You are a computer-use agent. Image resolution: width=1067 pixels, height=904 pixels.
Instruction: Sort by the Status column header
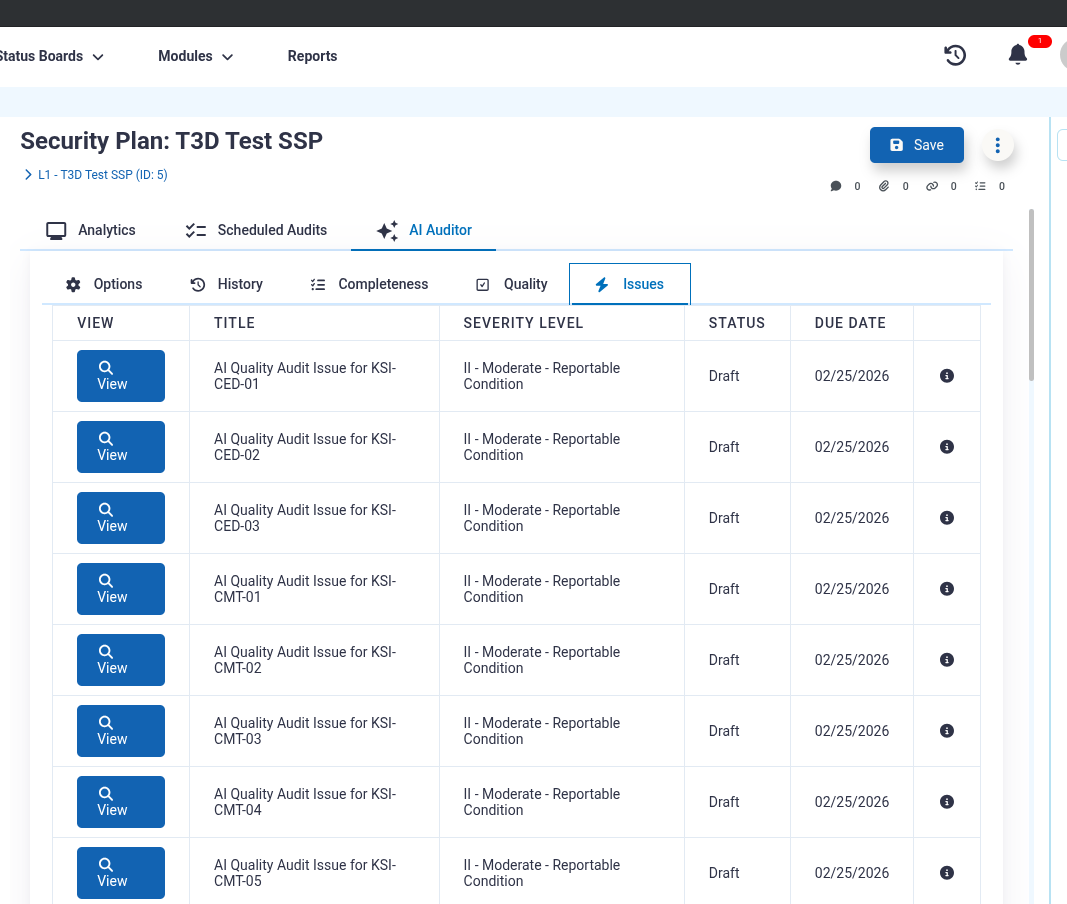tap(736, 323)
